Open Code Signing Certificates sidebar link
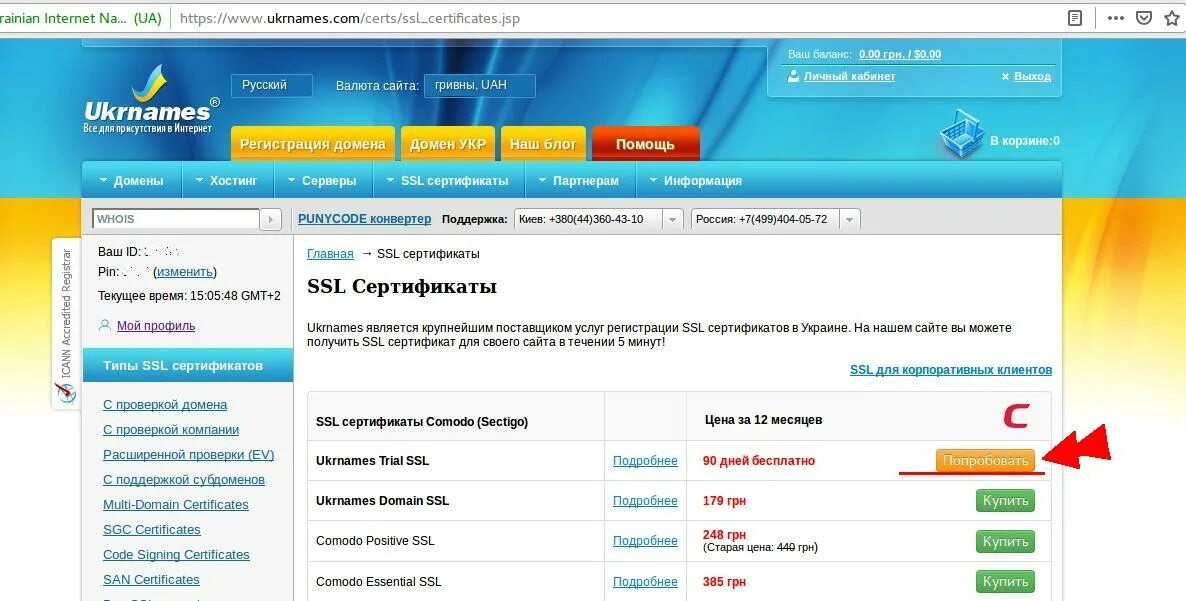Image resolution: width=1186 pixels, height=601 pixels. pos(176,554)
